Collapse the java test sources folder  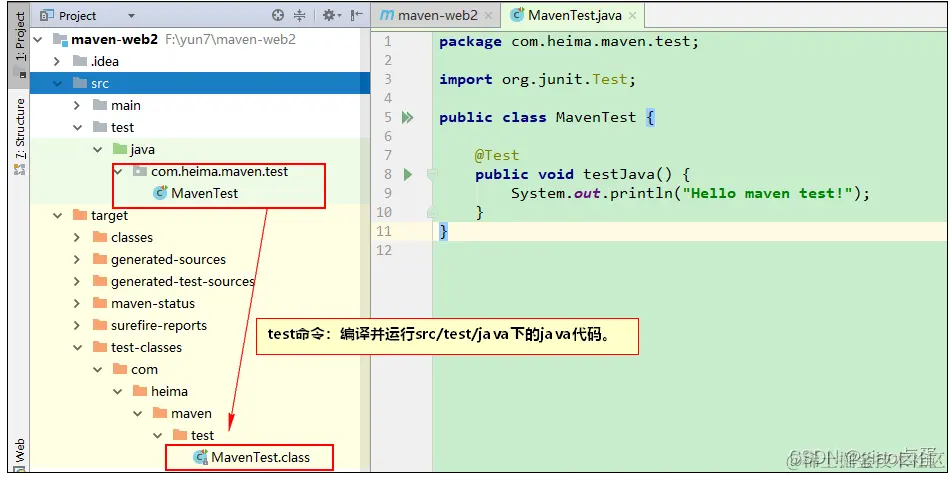[x=97, y=149]
